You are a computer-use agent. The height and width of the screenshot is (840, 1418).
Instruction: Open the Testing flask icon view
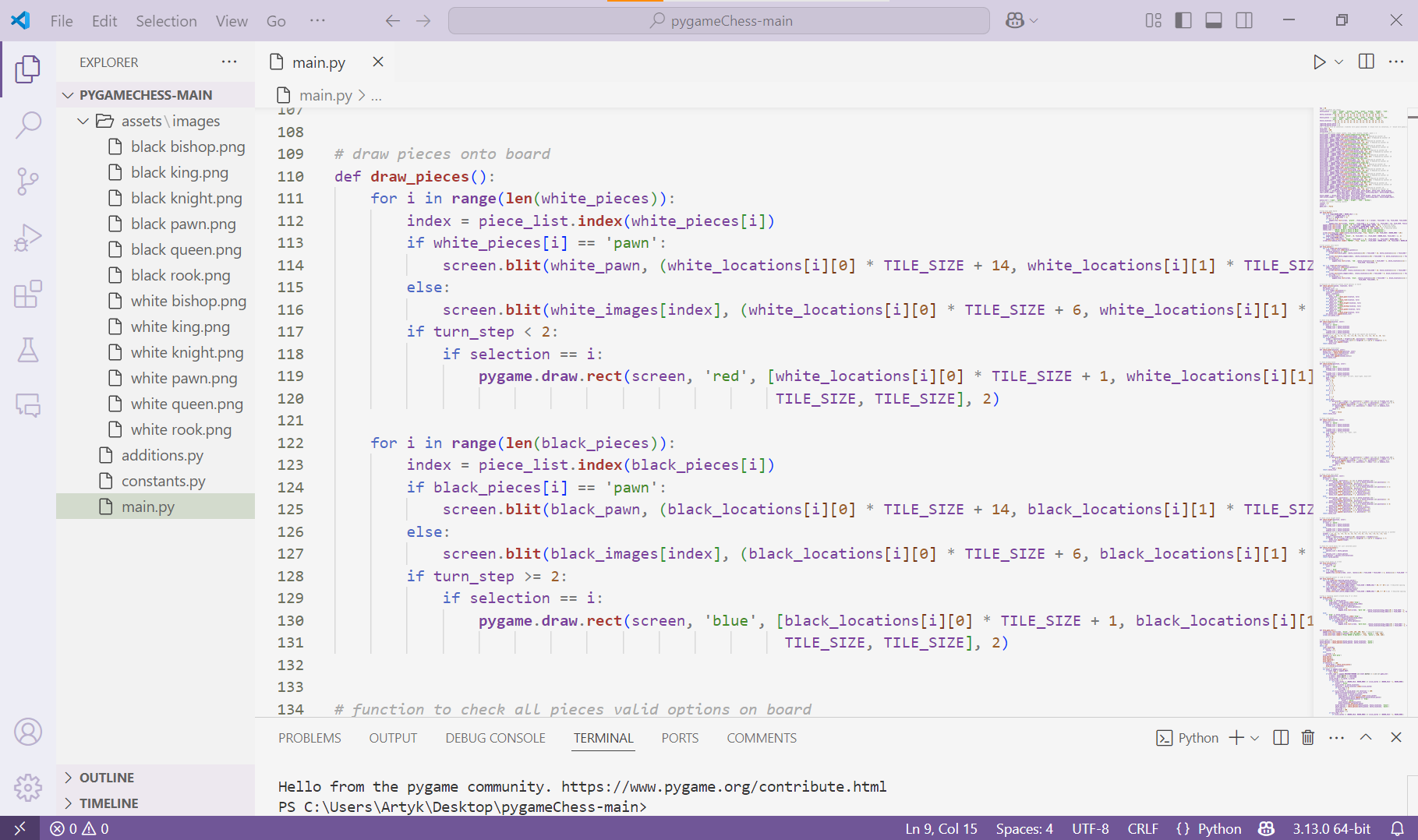tap(28, 351)
